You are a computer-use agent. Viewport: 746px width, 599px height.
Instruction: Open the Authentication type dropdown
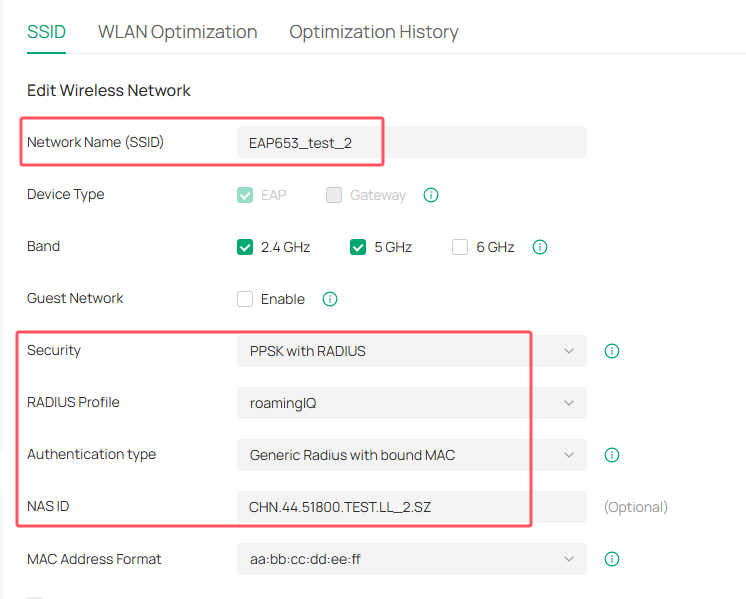tap(411, 455)
